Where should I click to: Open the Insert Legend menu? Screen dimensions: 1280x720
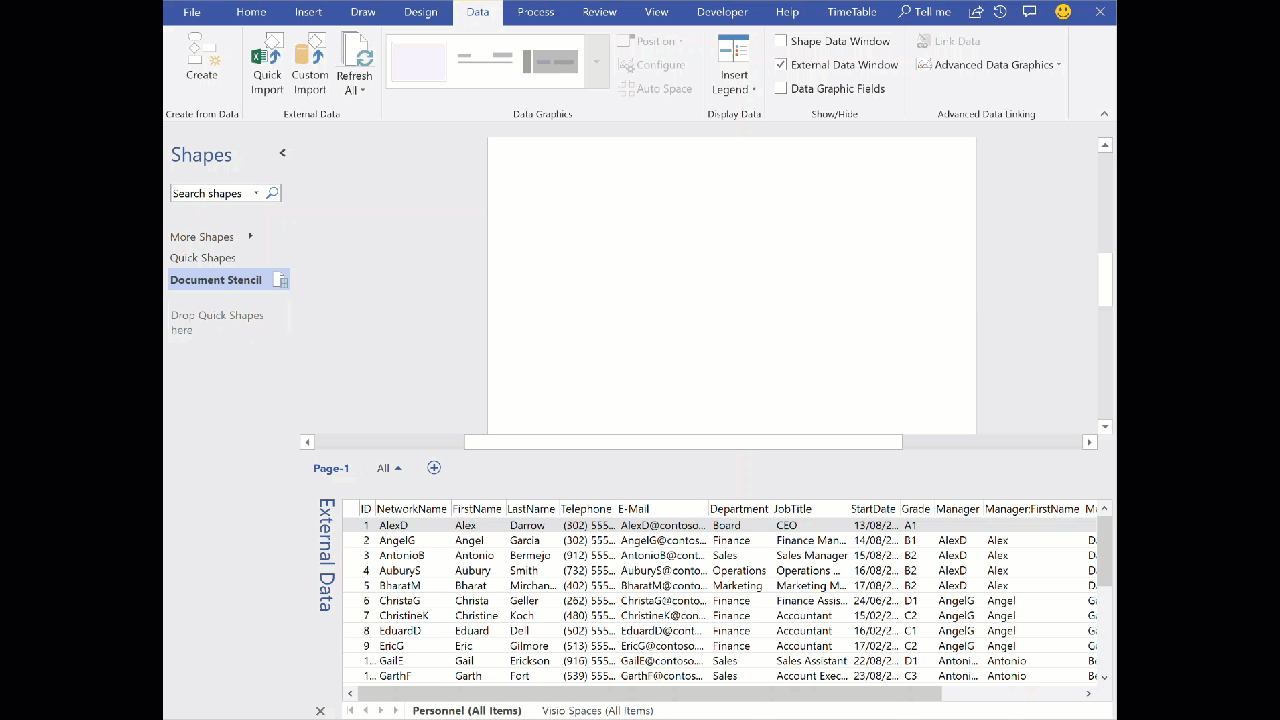coord(734,65)
